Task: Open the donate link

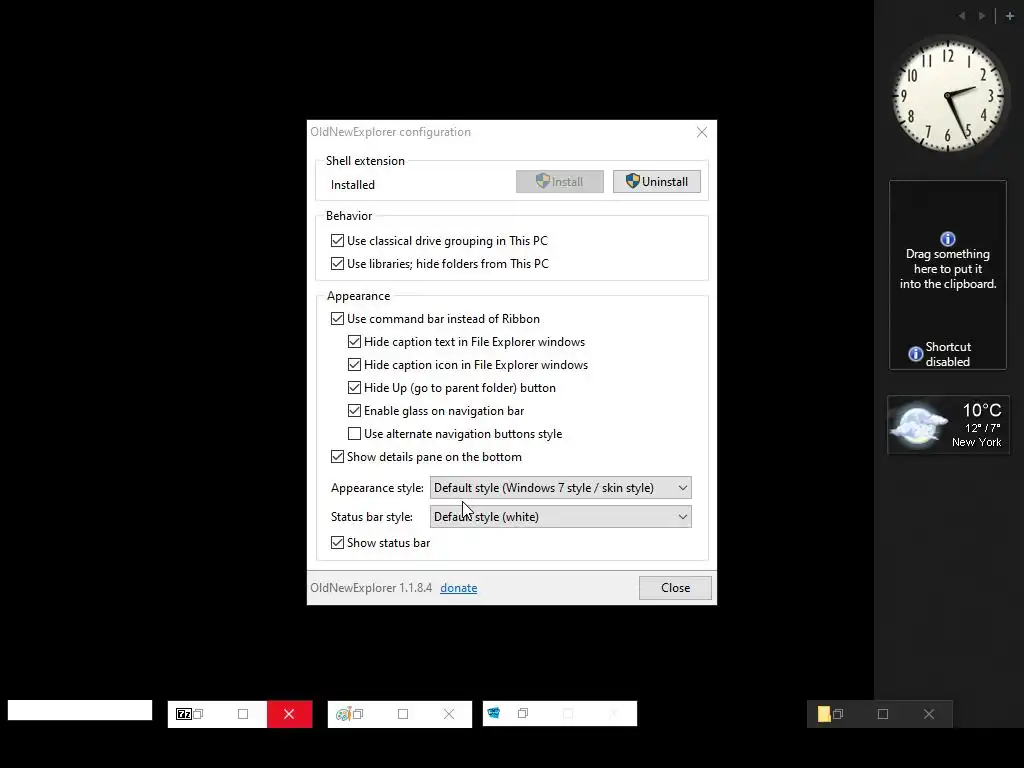Action: pos(458,588)
